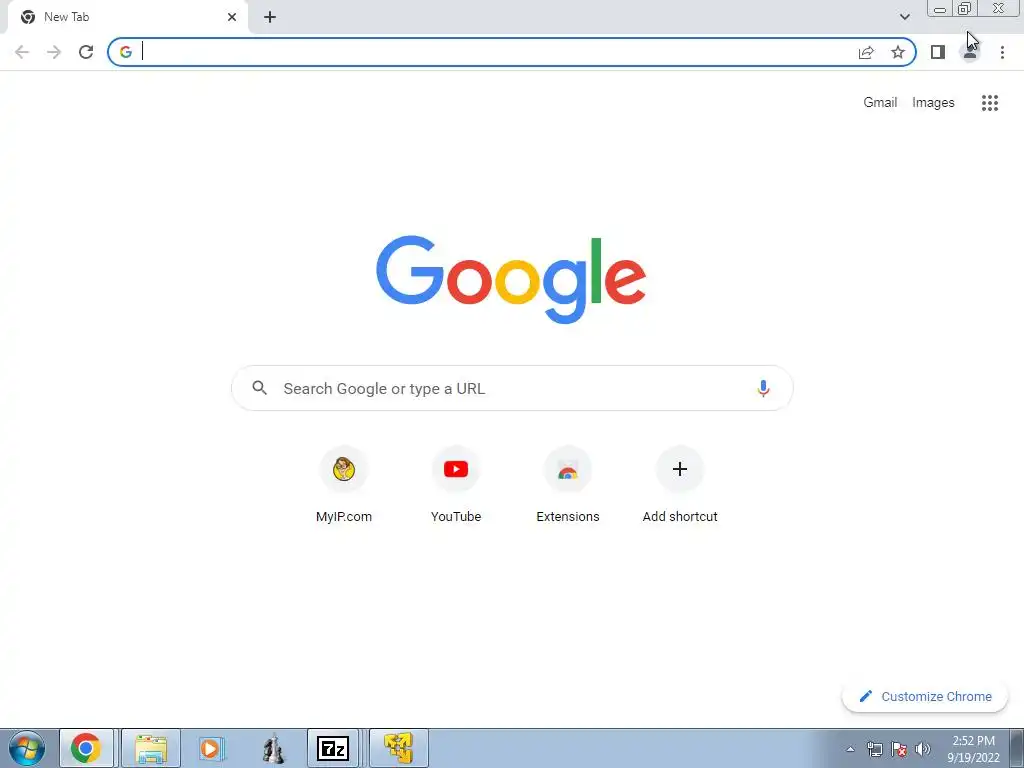The height and width of the screenshot is (768, 1024).
Task: Open Chrome three-dot menu
Action: (x=1002, y=52)
